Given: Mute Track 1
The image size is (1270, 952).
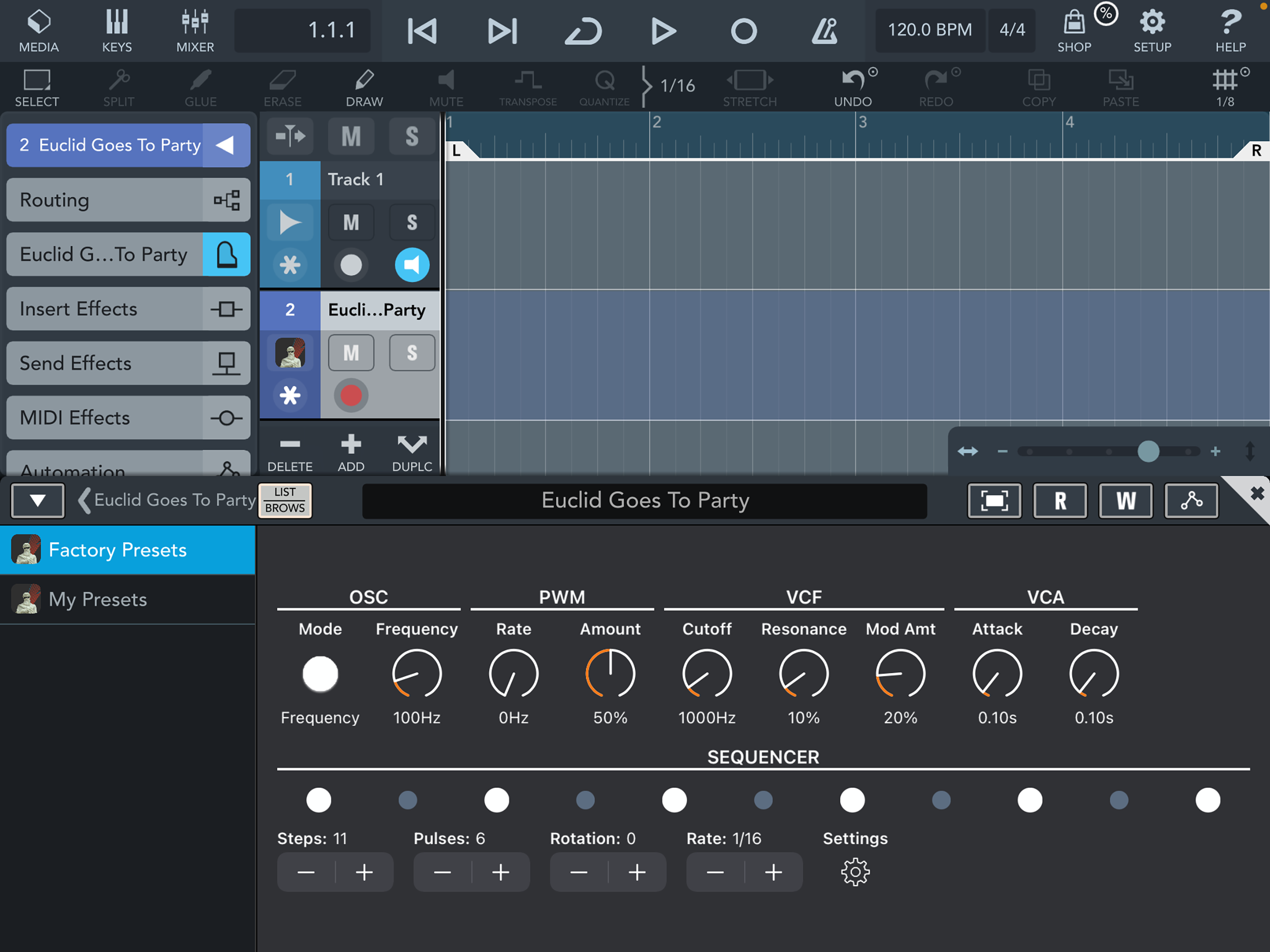Looking at the screenshot, I should [x=351, y=222].
